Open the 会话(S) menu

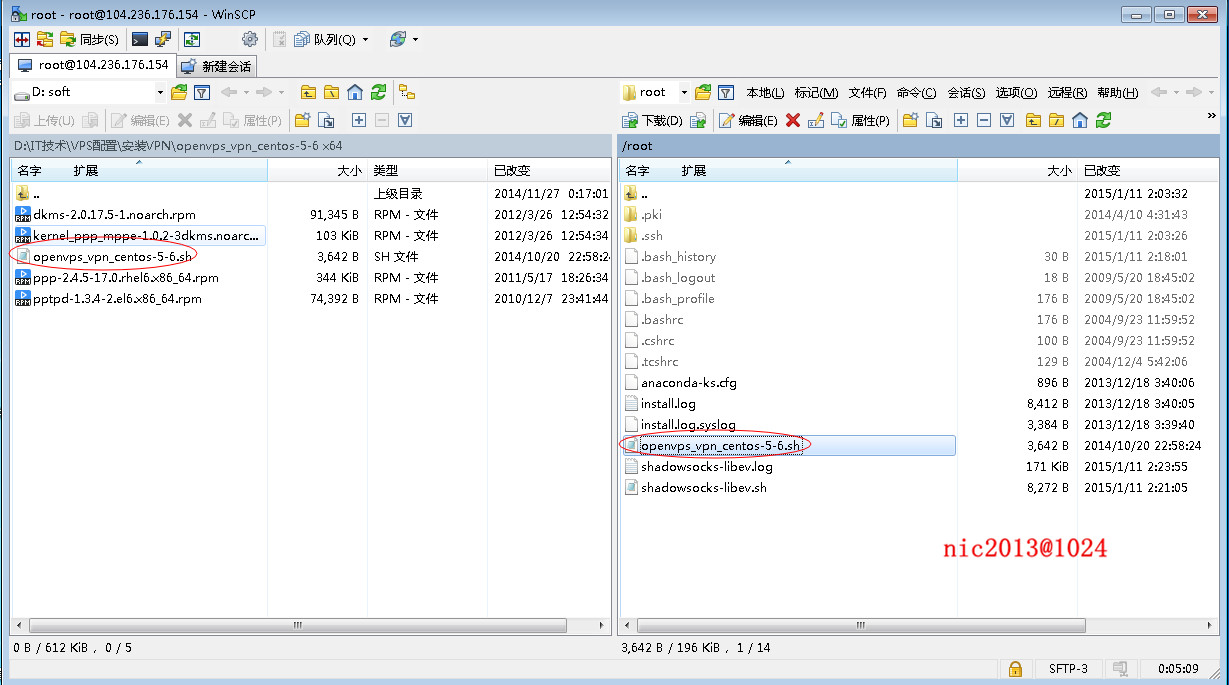point(966,93)
